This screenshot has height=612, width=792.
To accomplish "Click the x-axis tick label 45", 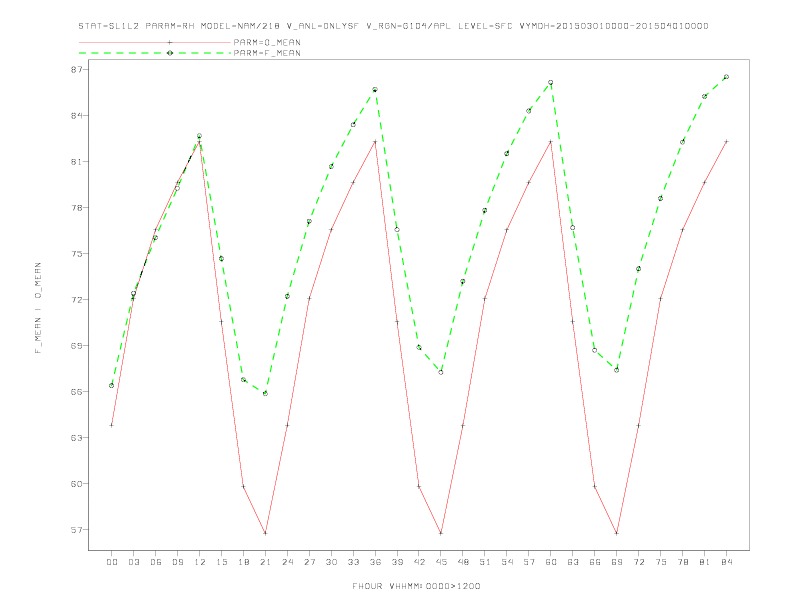I will [x=441, y=562].
